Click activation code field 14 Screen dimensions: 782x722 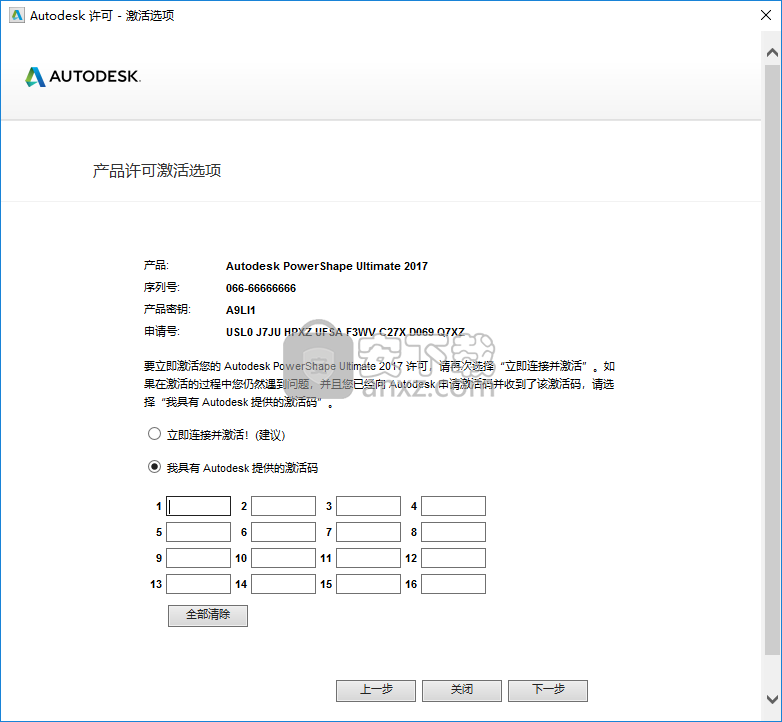tap(283, 584)
